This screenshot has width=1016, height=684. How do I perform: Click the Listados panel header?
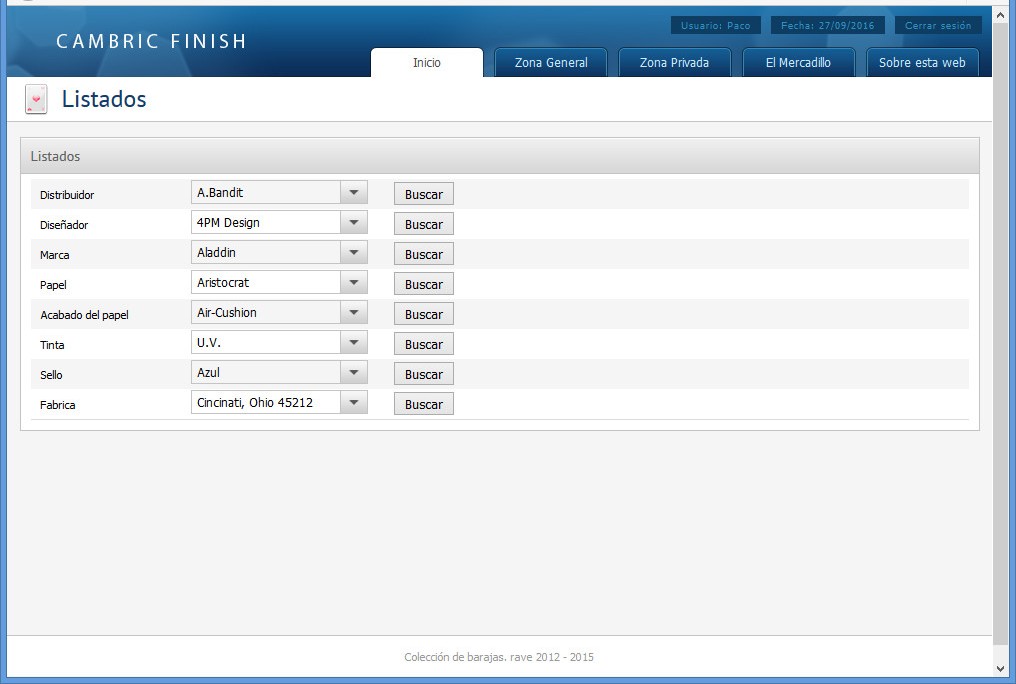tap(500, 156)
